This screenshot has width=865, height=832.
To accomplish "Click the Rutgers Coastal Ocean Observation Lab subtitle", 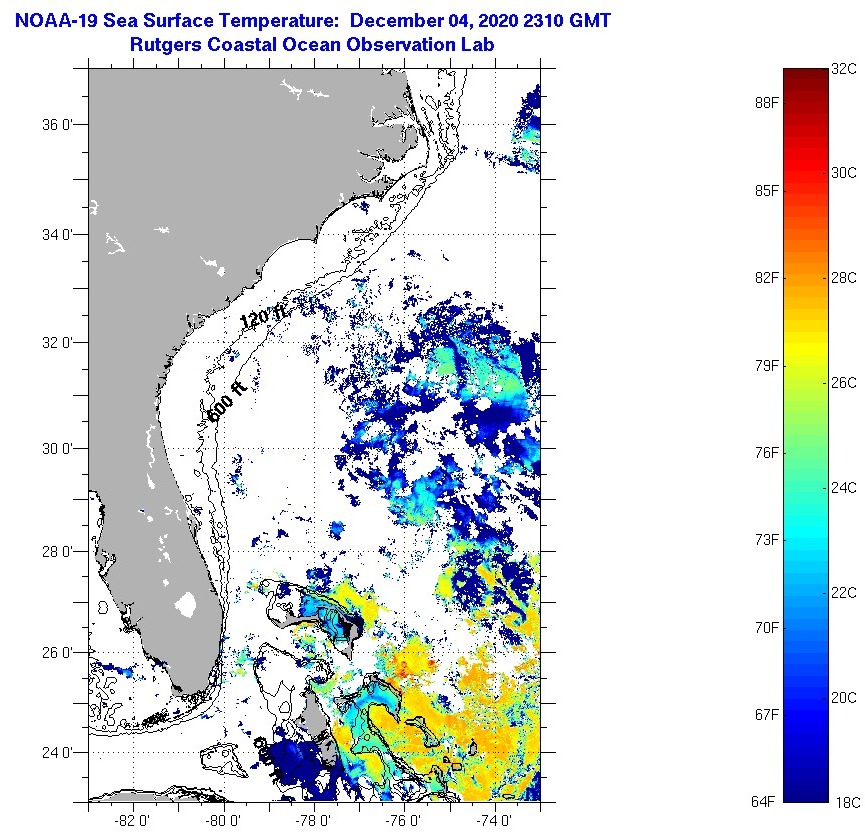I will point(312,44).
